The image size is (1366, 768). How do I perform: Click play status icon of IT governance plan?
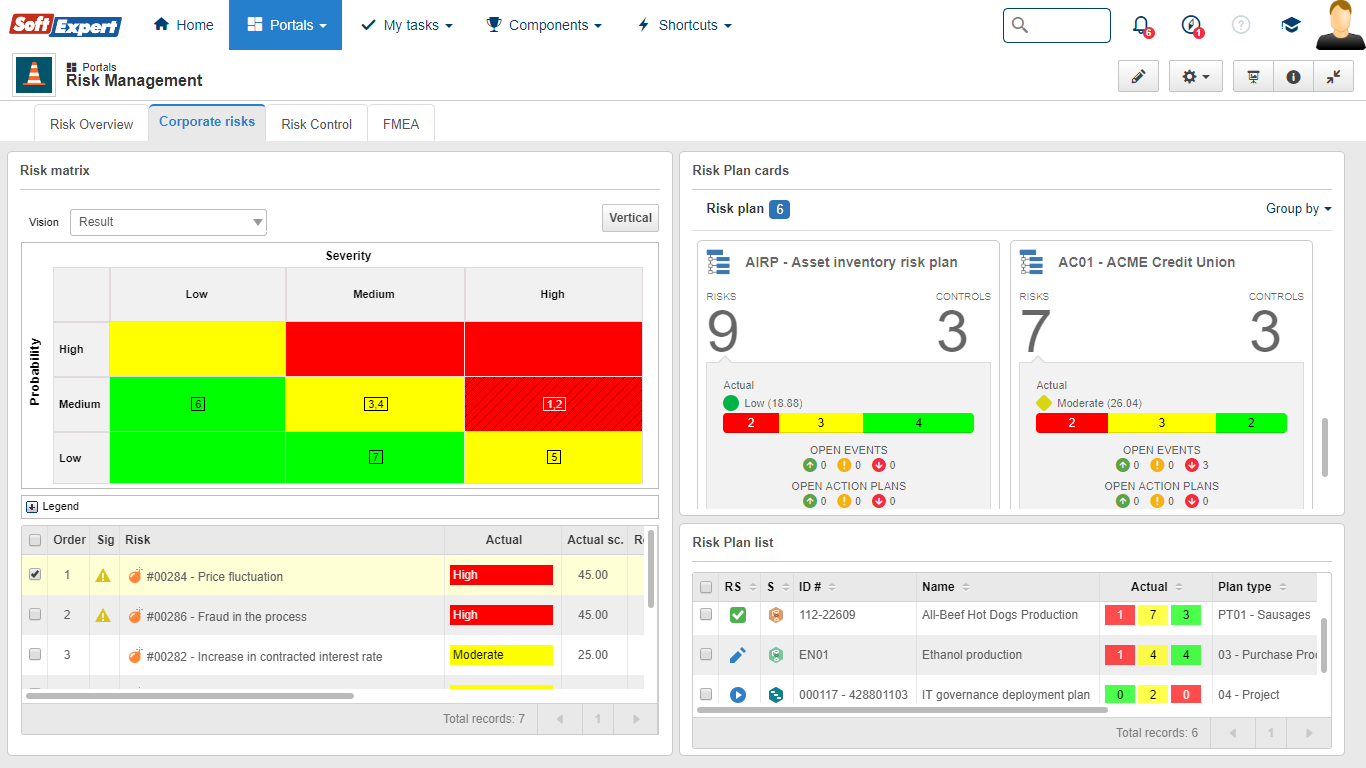click(x=738, y=694)
